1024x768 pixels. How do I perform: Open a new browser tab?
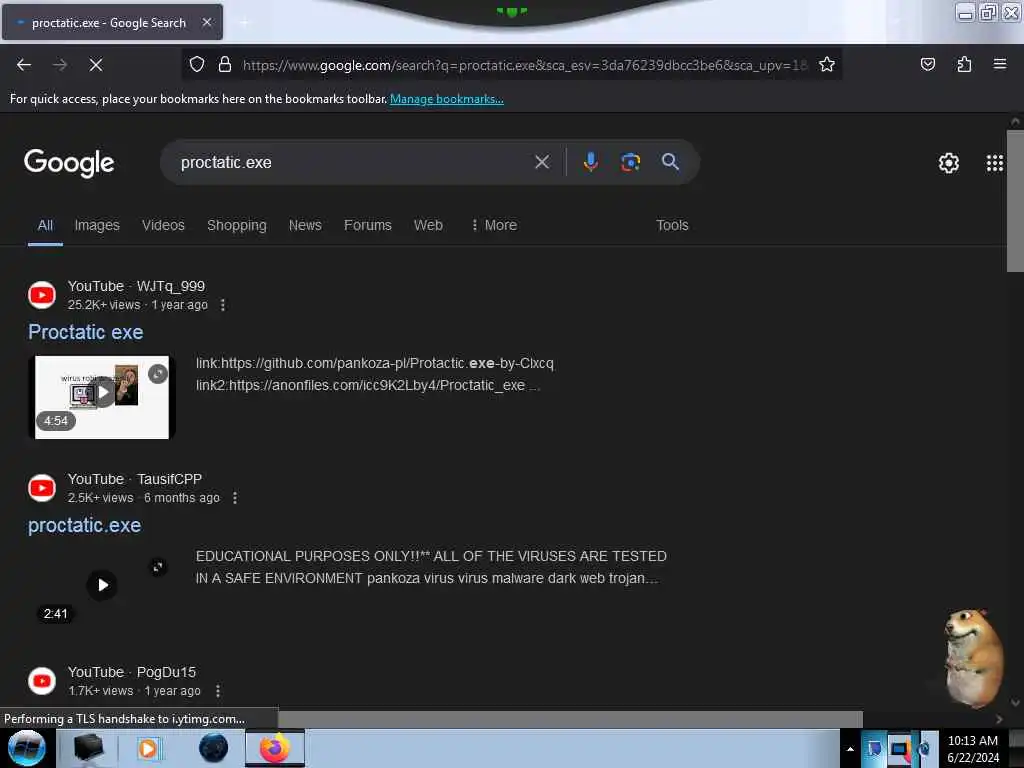pyautogui.click(x=244, y=22)
